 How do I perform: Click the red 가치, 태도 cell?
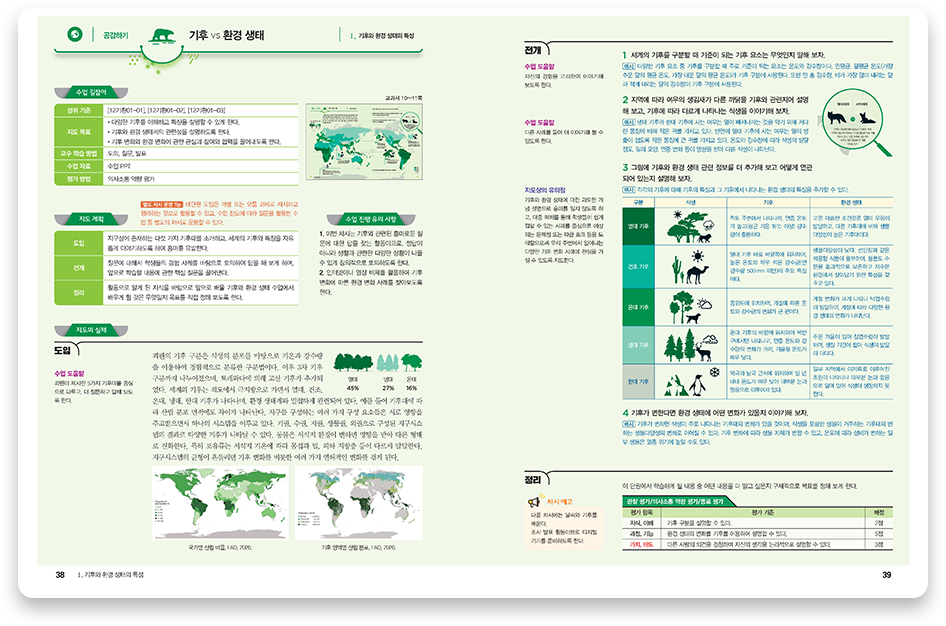[x=641, y=544]
